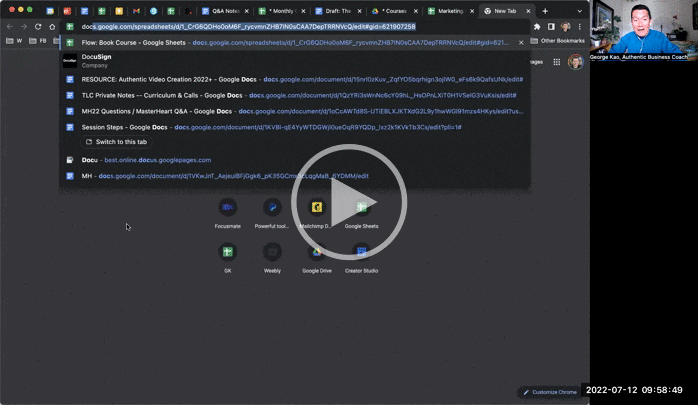Image resolution: width=698 pixels, height=405 pixels.
Task: Open the Mailchimp shortcut
Action: click(317, 213)
